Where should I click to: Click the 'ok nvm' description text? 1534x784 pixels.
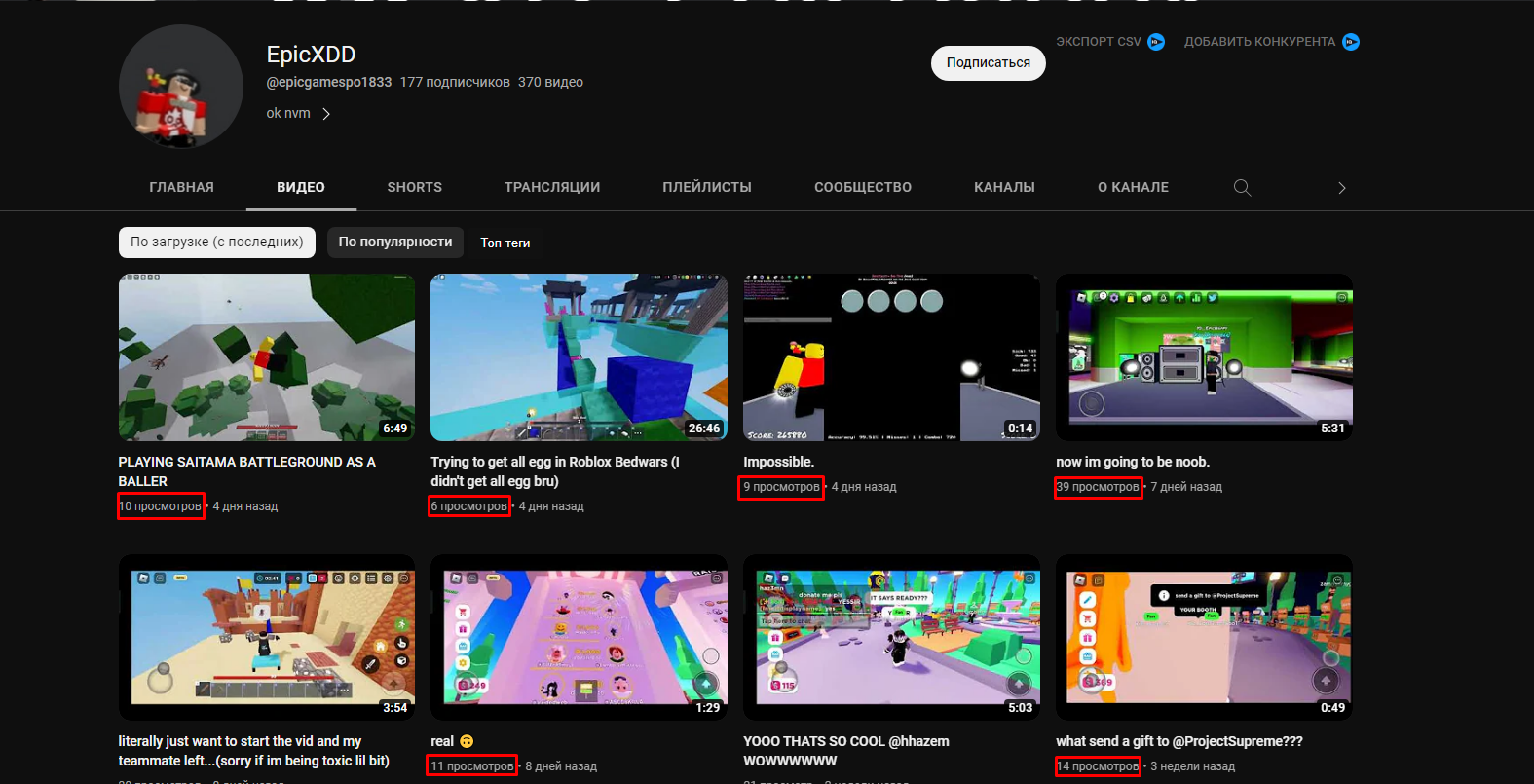288,113
